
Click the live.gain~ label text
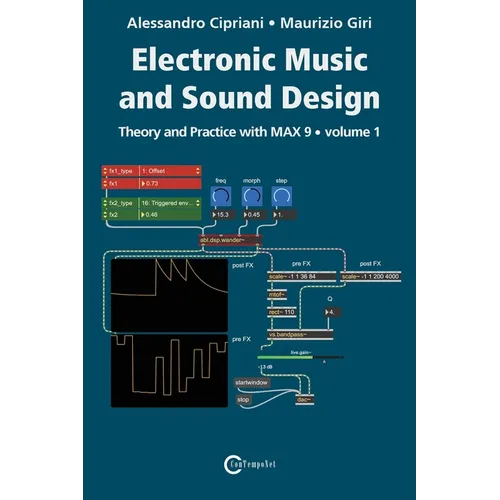tap(301, 352)
